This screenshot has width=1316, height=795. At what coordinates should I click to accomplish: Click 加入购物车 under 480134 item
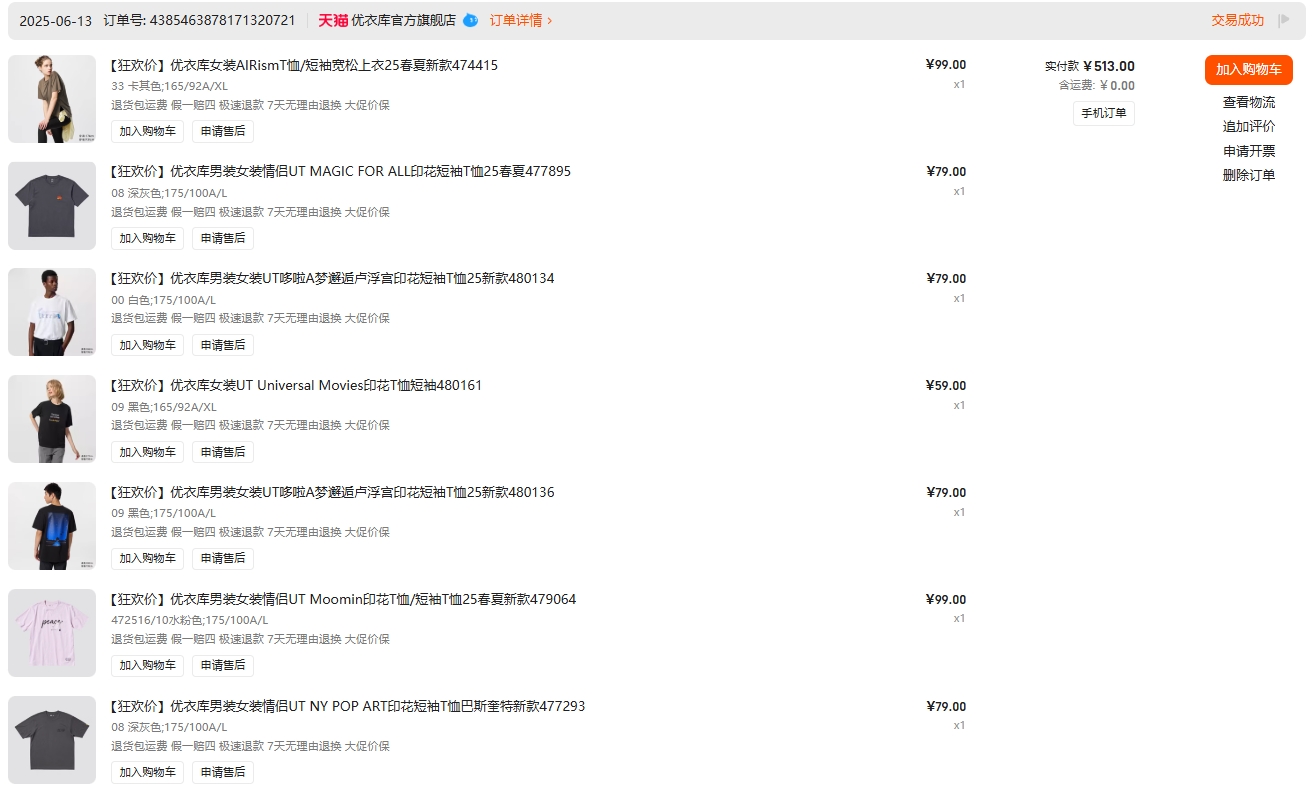(x=147, y=345)
